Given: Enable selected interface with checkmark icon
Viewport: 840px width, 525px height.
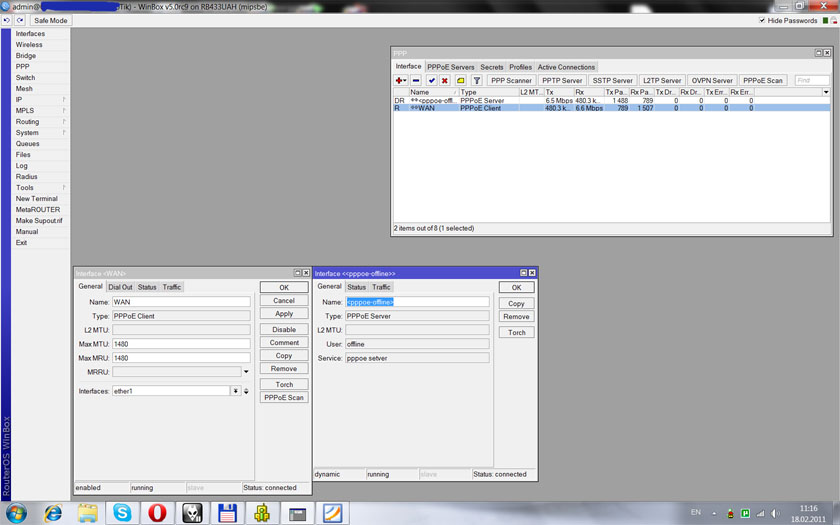Looking at the screenshot, I should (432, 80).
